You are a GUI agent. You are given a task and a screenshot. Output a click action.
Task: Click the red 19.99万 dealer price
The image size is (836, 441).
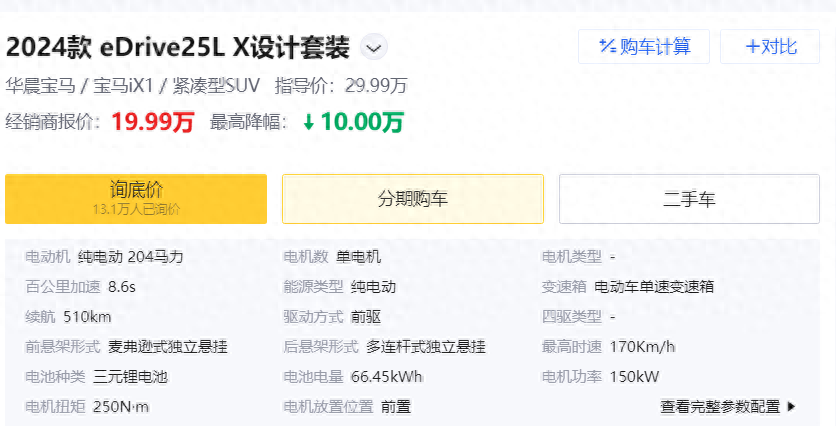(152, 122)
